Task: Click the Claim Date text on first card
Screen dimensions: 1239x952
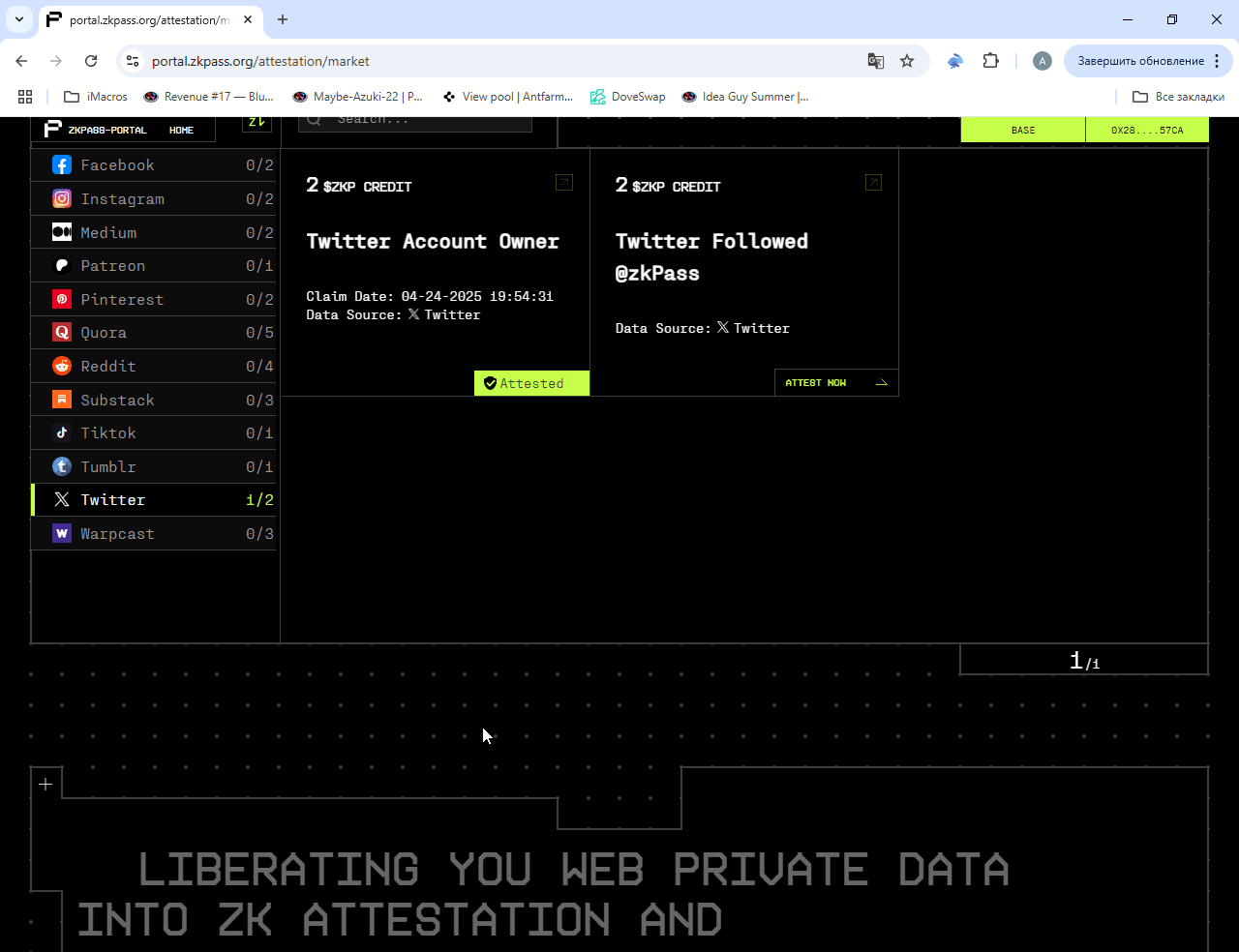Action: click(430, 296)
